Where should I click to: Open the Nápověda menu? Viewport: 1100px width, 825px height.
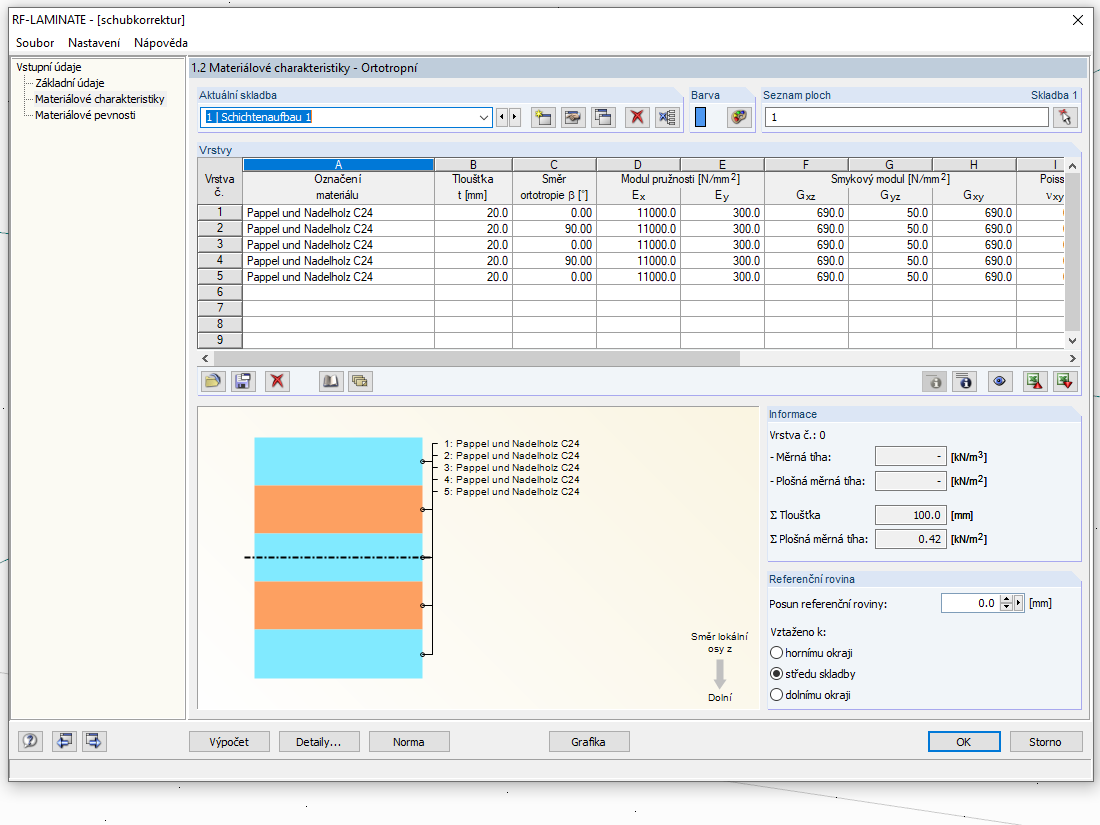click(x=160, y=43)
